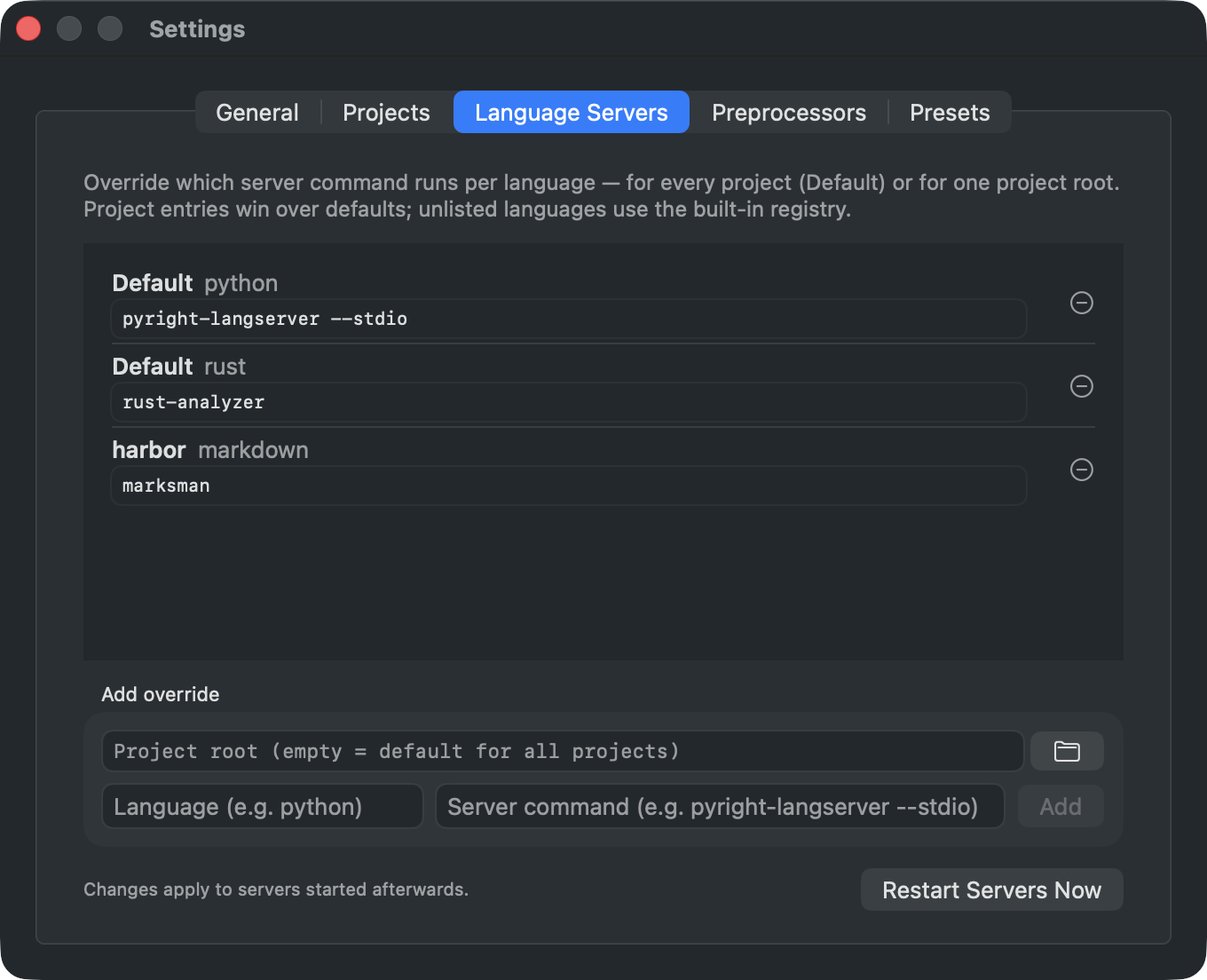Browse for project root folder
The width and height of the screenshot is (1207, 980).
click(1067, 751)
